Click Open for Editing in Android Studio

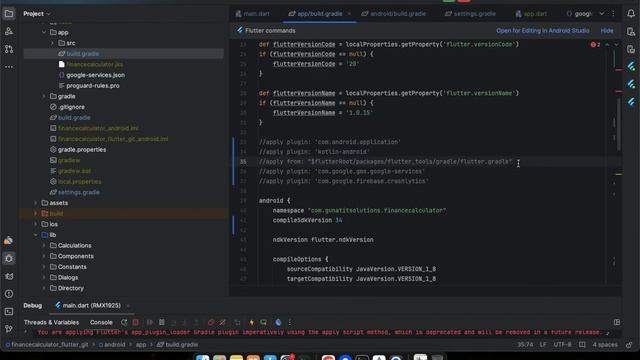coord(542,31)
